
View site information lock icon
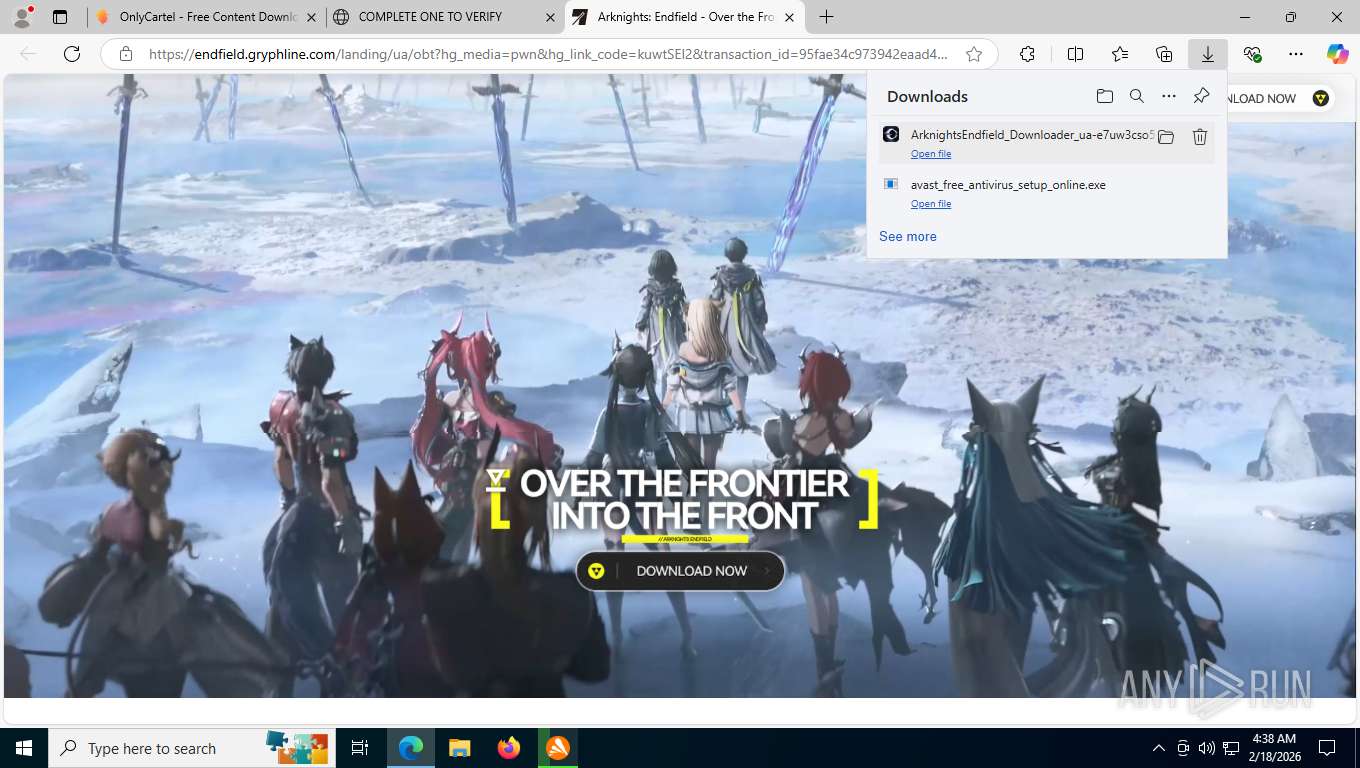coord(126,54)
